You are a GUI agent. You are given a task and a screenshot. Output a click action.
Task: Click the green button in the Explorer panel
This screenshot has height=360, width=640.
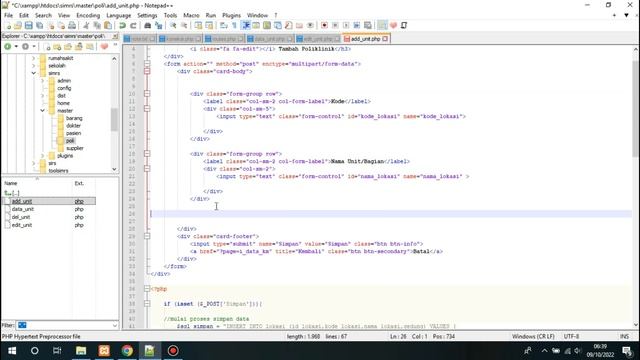7,47
